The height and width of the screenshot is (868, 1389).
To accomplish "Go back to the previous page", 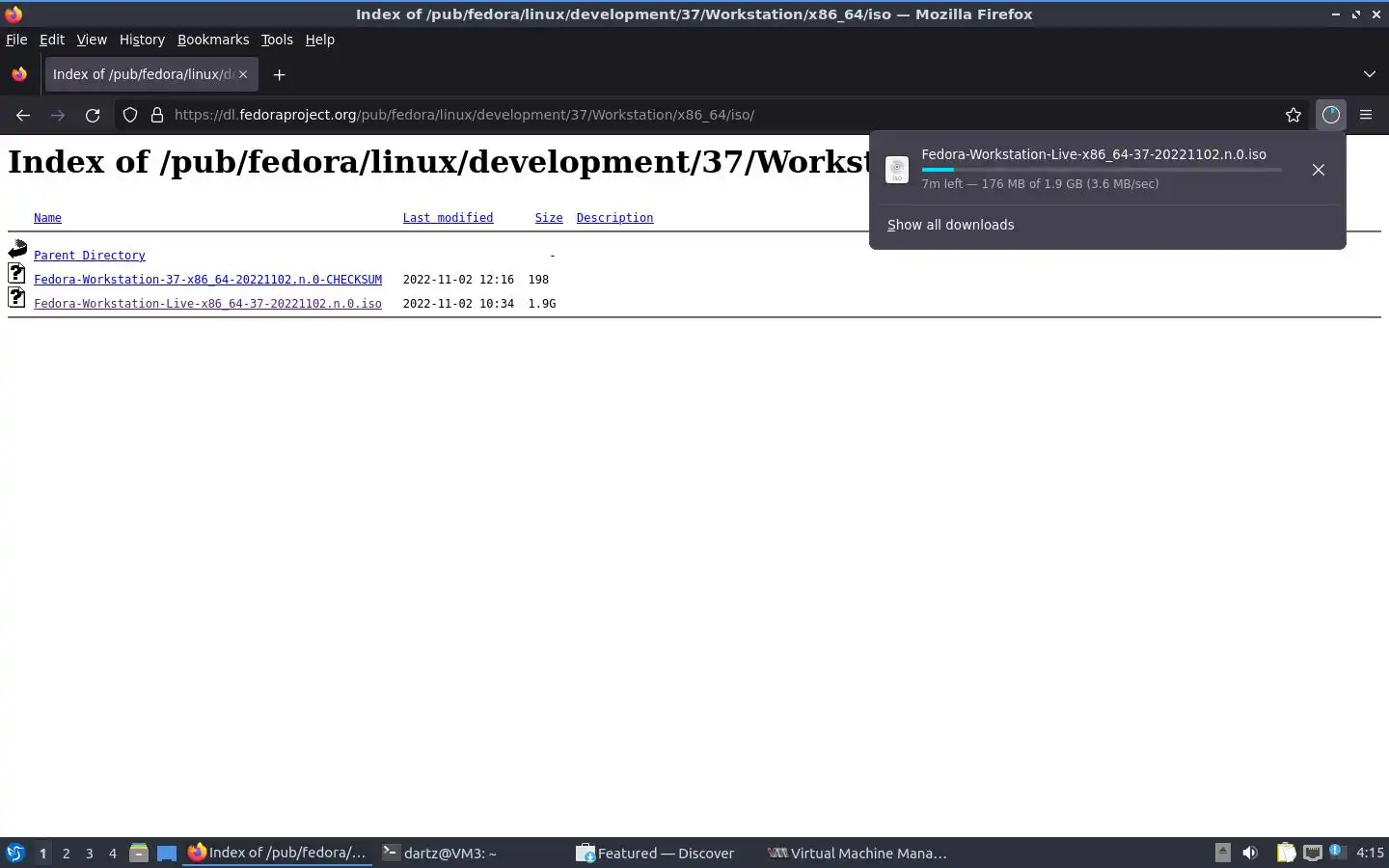I will pos(23,115).
